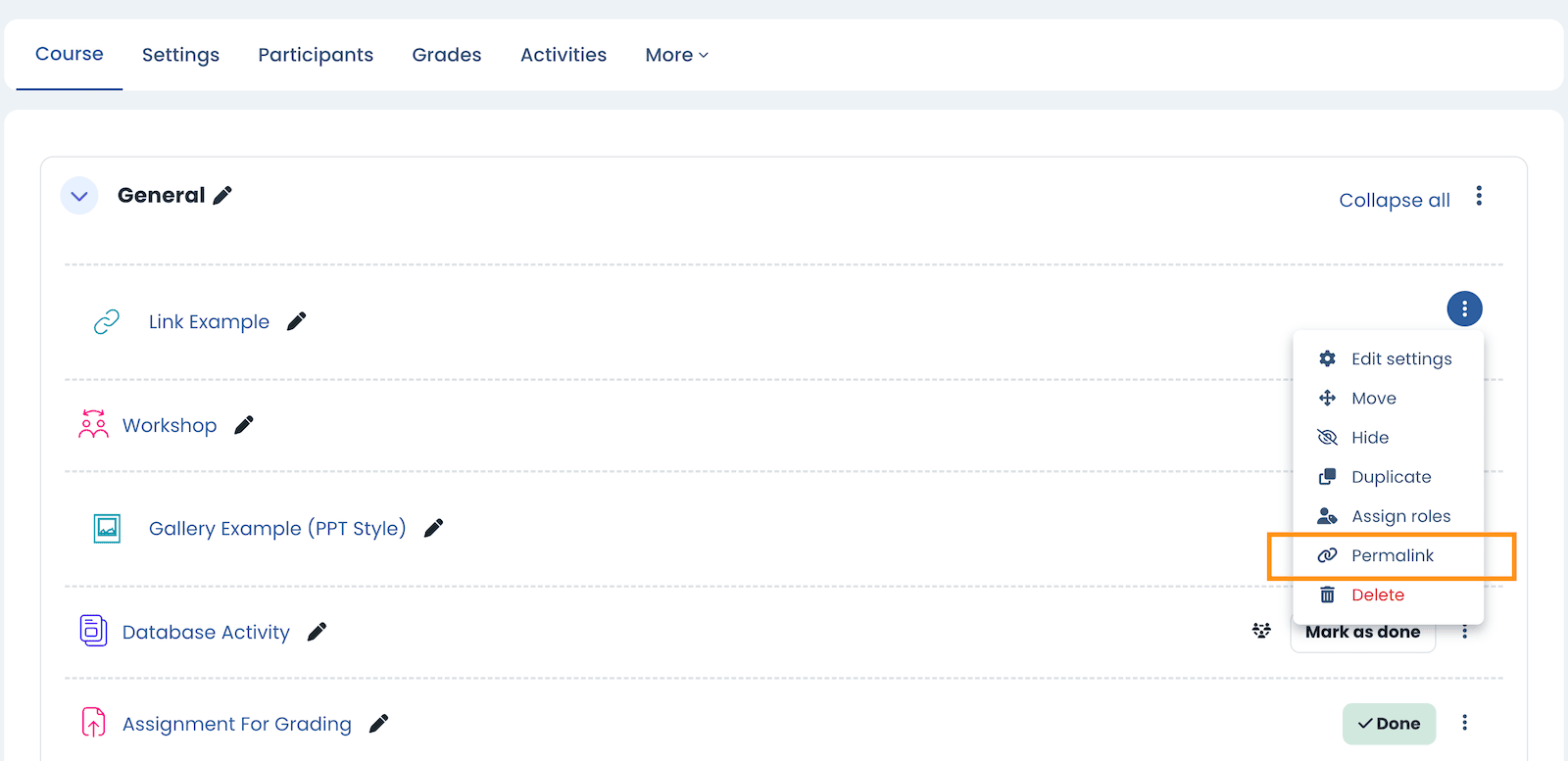
Task: Click pencil icon next to Assignment For Grading
Action: pos(378,724)
